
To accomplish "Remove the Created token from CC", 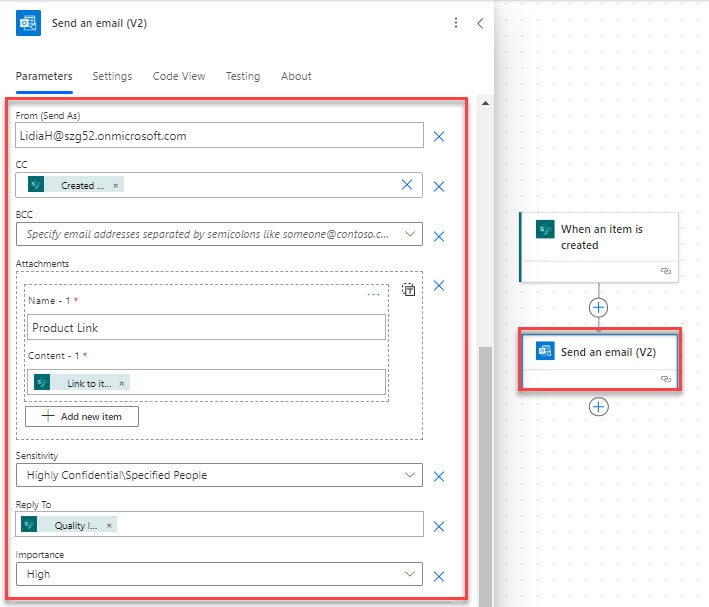I will click(116, 185).
